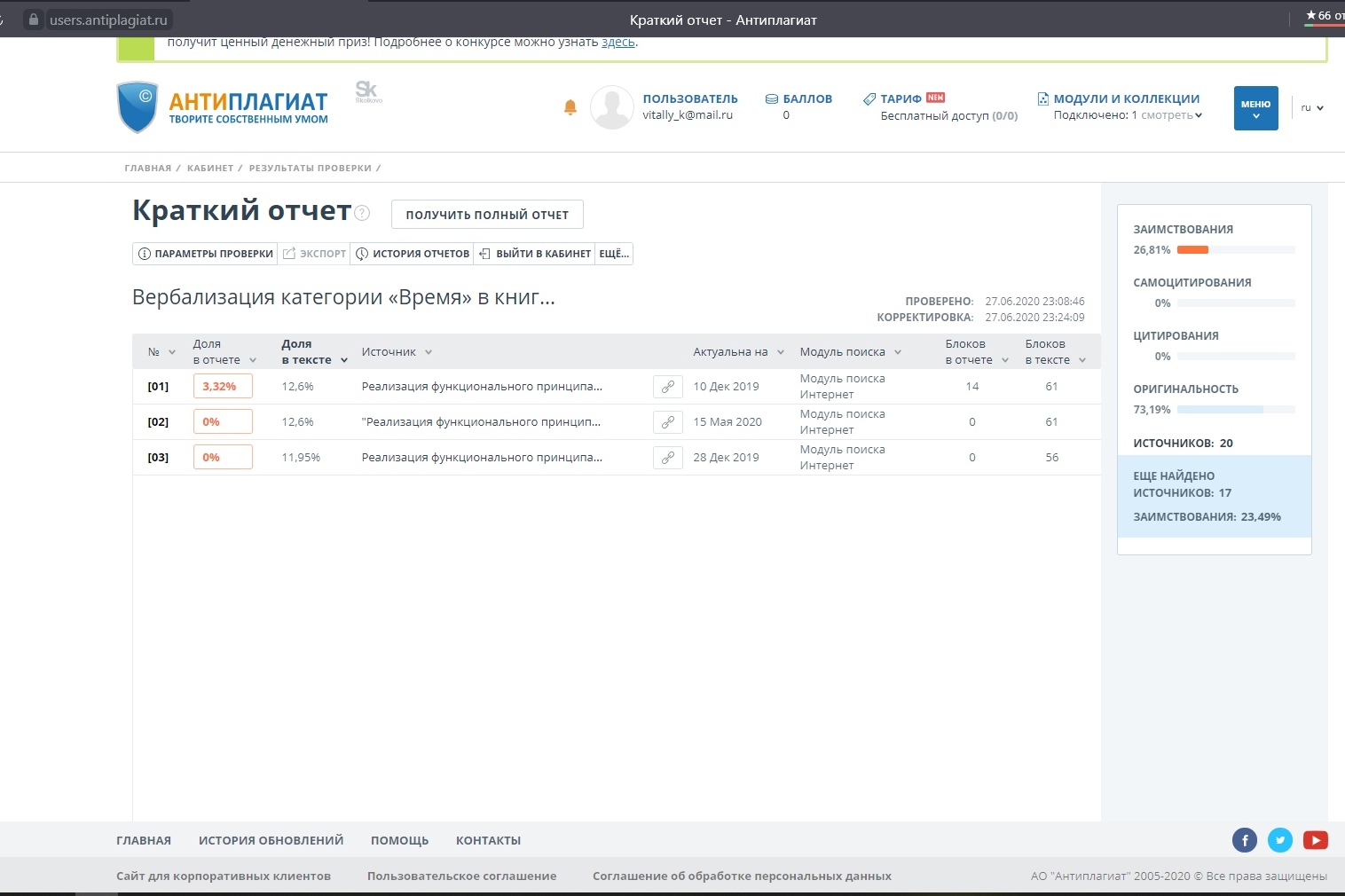Screen dimensions: 1345x896
Task: Sort table by Доля в тексте column
Action: tap(314, 352)
